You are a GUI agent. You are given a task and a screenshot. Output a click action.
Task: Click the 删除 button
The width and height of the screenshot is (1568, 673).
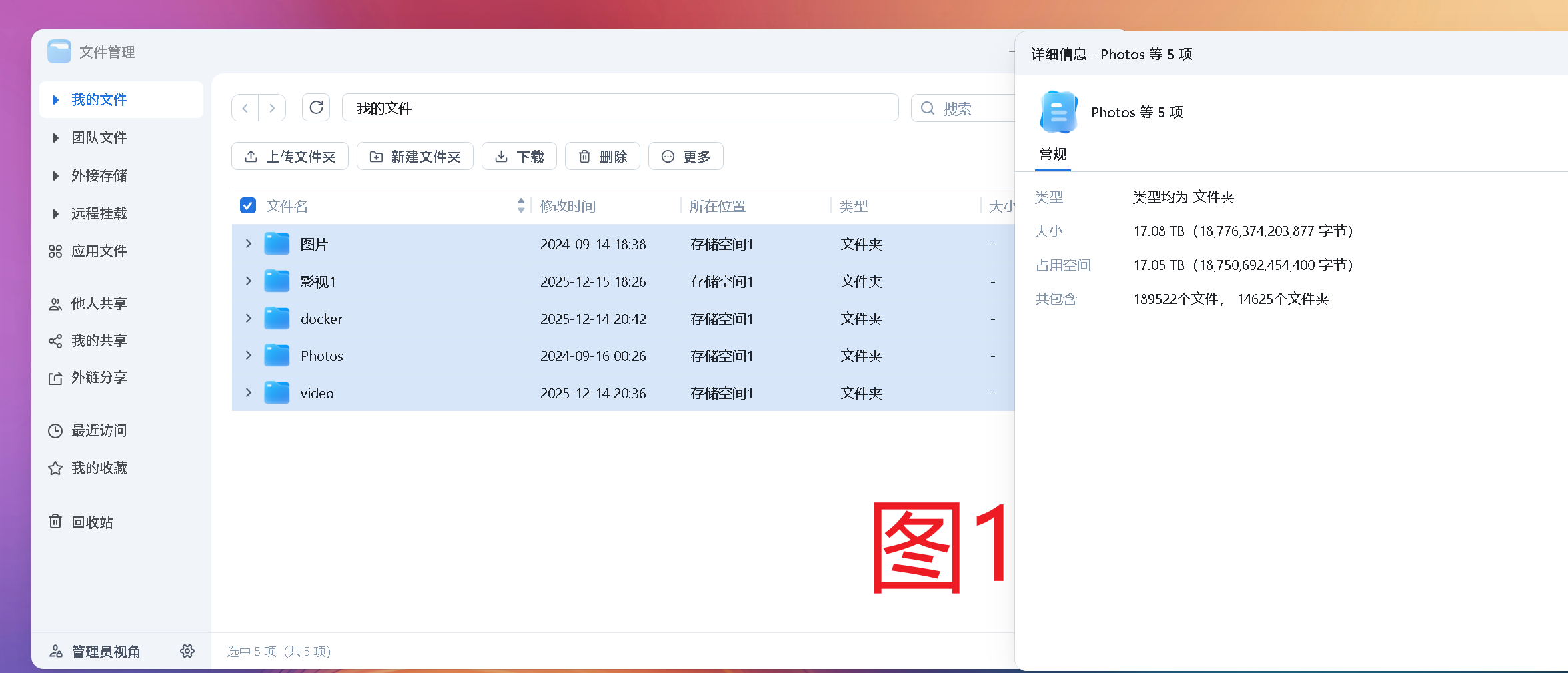tap(602, 157)
